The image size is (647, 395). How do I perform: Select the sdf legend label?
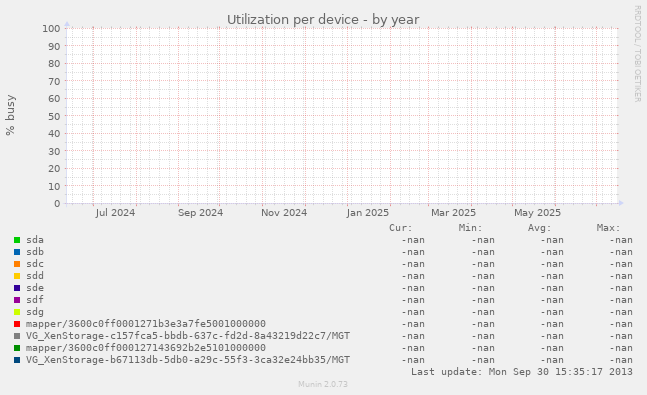click(35, 300)
